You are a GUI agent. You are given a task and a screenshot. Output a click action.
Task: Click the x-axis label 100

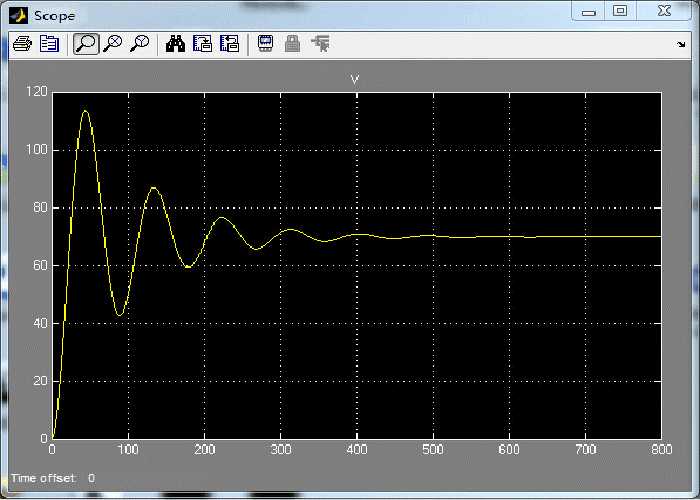pyautogui.click(x=129, y=449)
